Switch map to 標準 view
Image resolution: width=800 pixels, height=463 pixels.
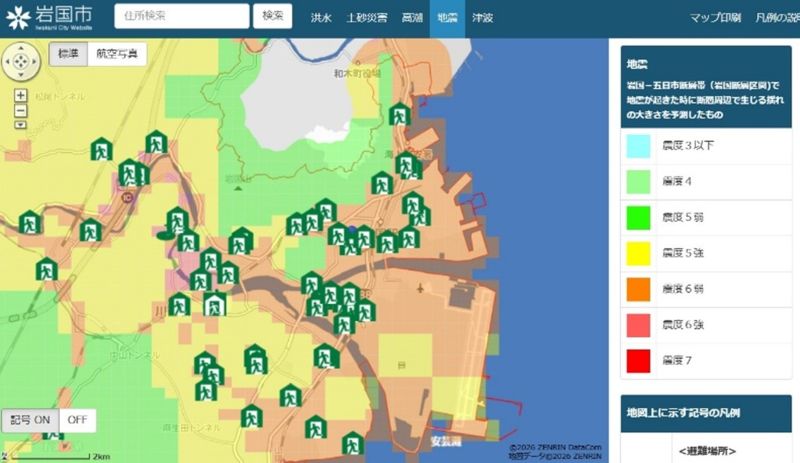click(68, 55)
